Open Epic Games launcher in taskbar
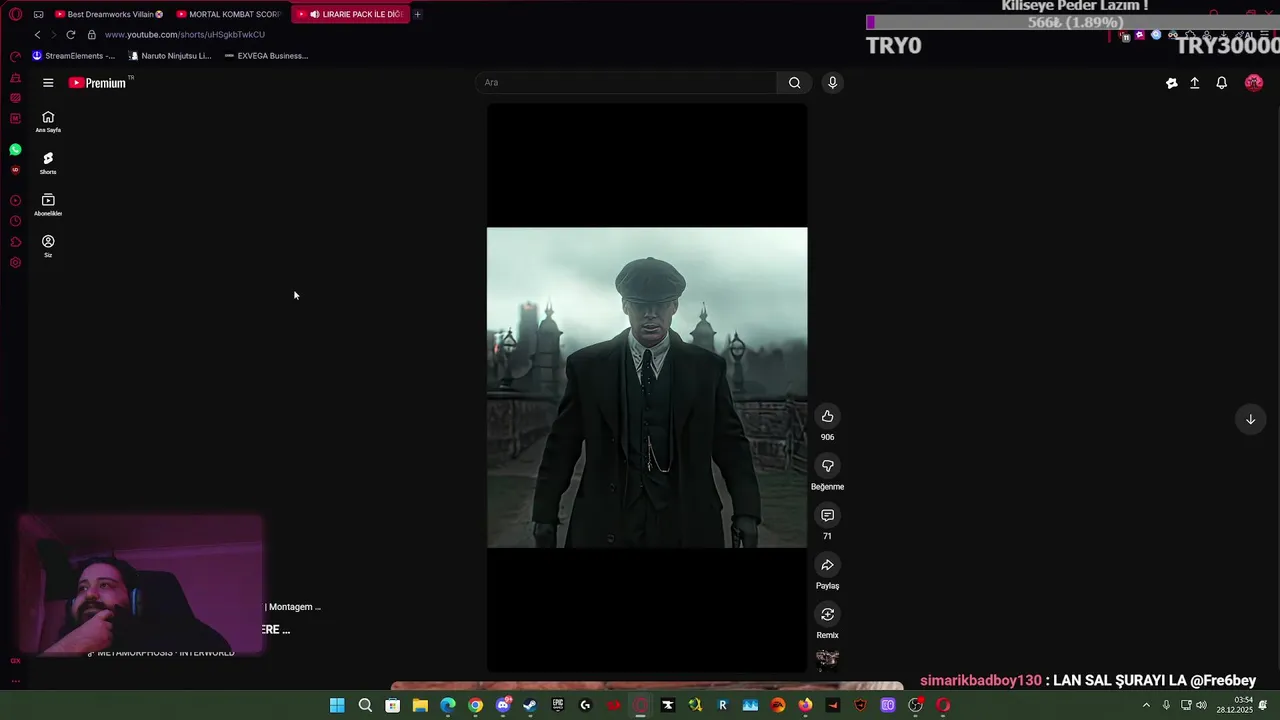Viewport: 1280px width, 720px height. click(558, 705)
